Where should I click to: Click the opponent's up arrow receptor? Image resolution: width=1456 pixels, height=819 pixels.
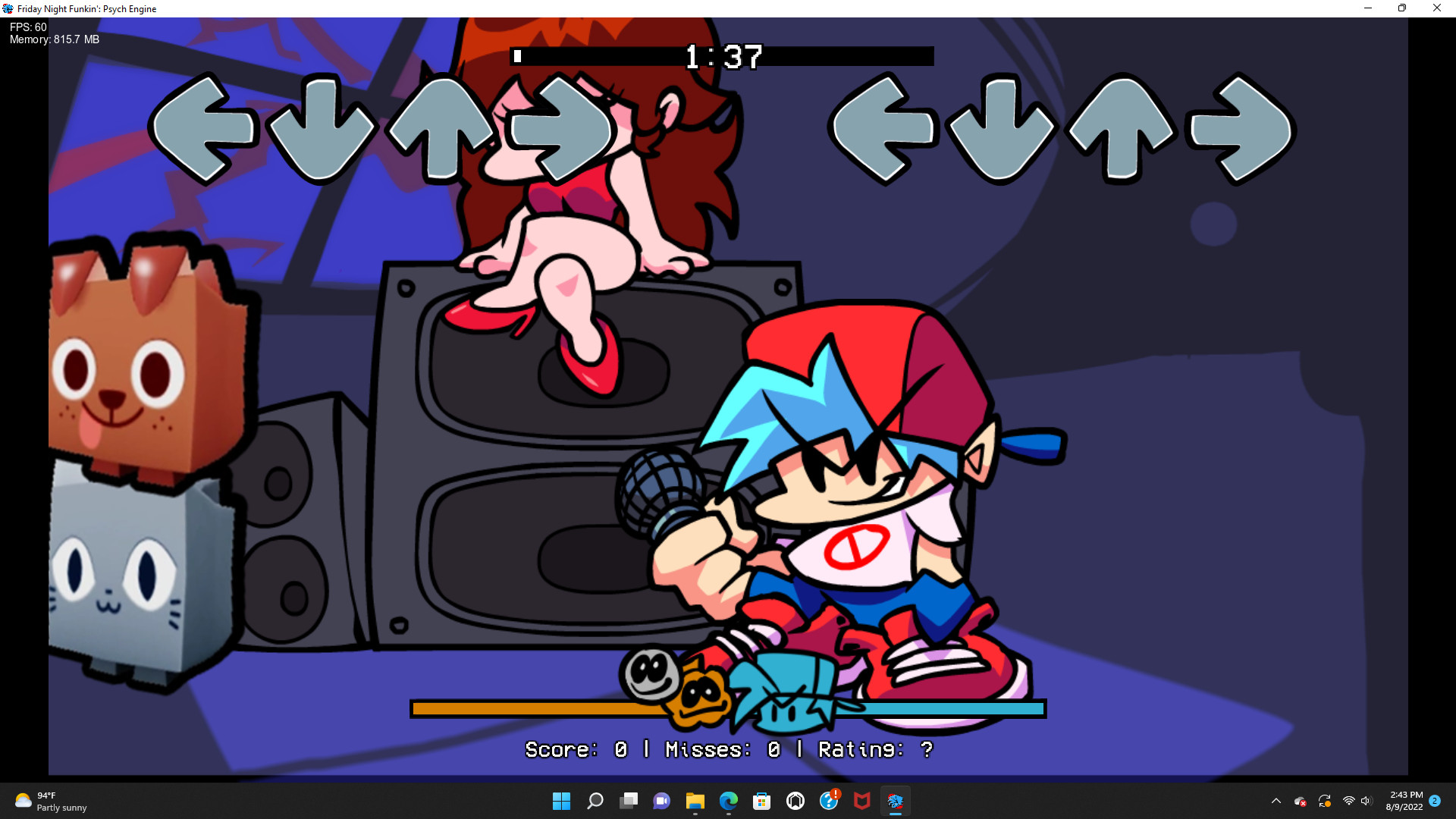click(x=441, y=129)
